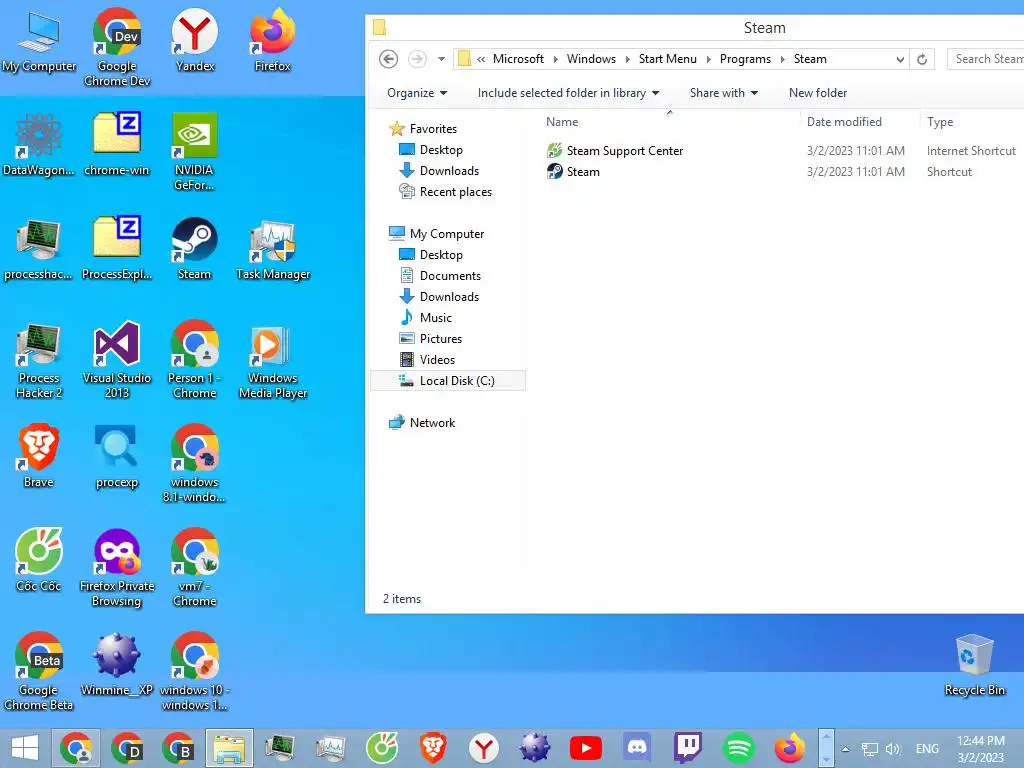Select the Steam desktop shortcut

click(x=195, y=249)
